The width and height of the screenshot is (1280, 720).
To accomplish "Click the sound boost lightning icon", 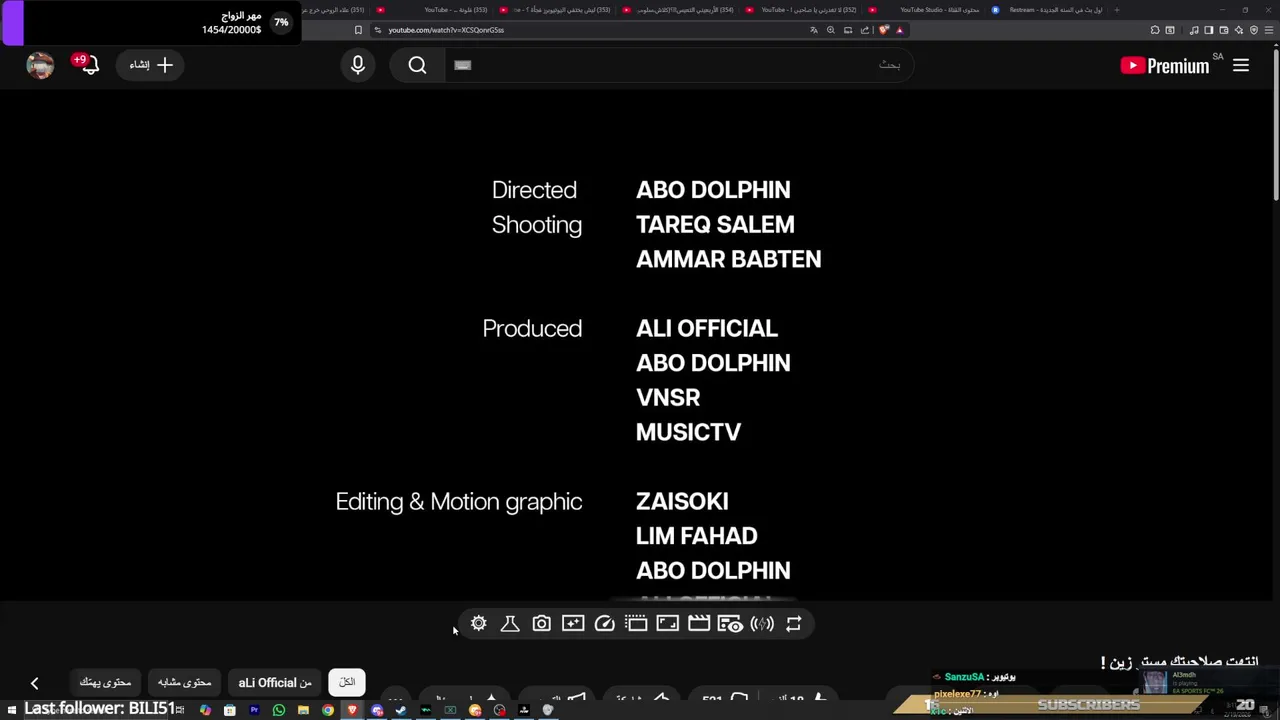I will [x=762, y=623].
